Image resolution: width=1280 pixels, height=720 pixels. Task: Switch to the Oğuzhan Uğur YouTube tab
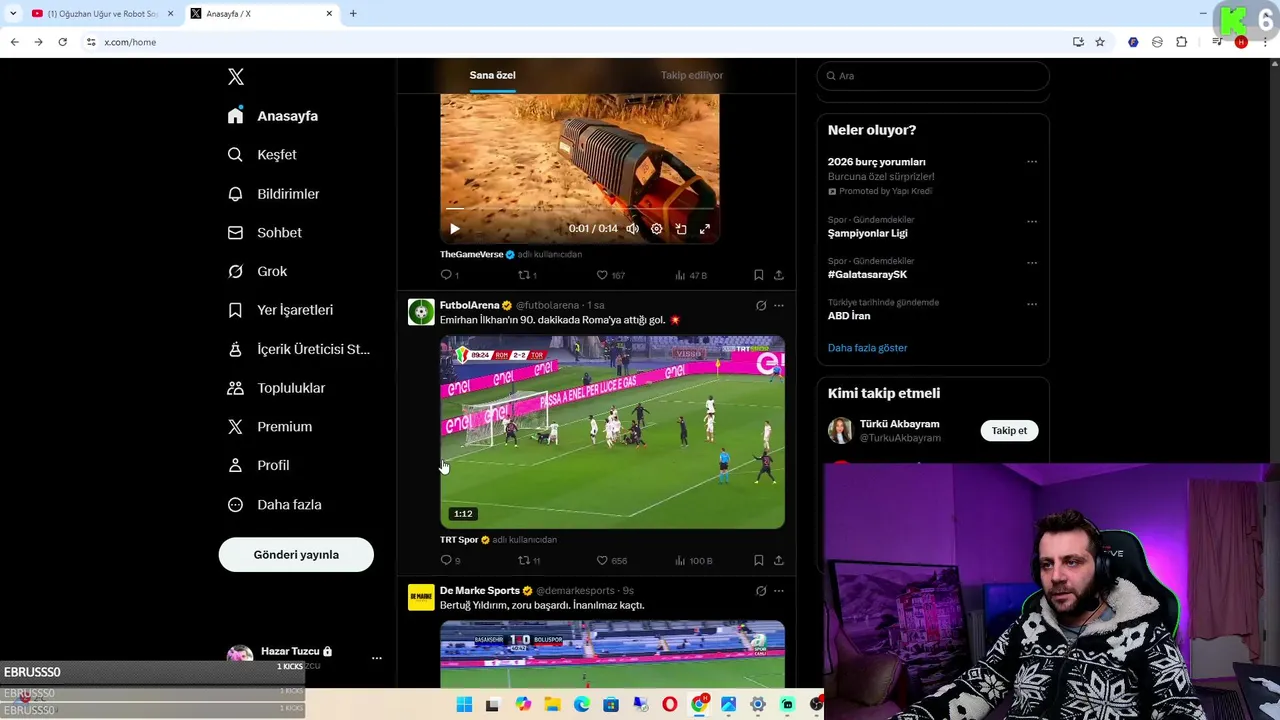pyautogui.click(x=101, y=14)
